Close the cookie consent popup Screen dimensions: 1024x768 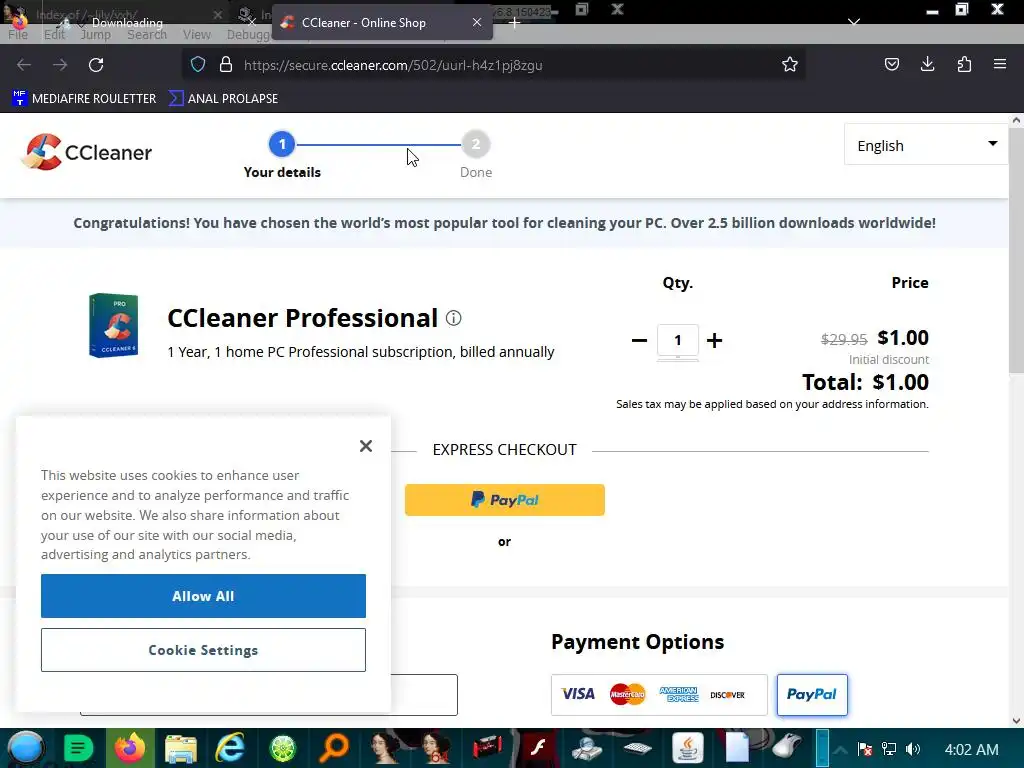point(366,446)
